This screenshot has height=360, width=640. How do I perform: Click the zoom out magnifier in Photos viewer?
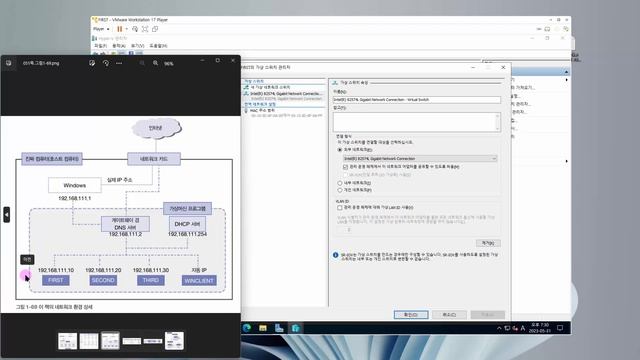142,63
